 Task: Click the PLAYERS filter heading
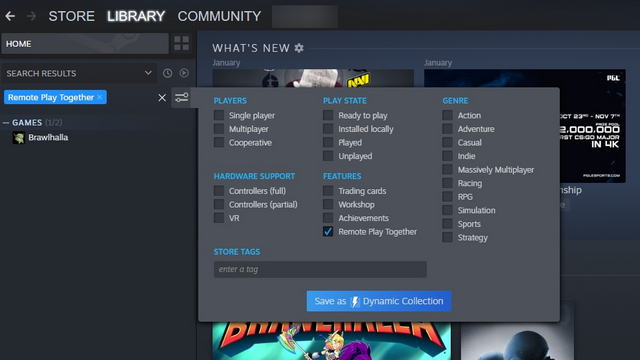click(x=230, y=100)
